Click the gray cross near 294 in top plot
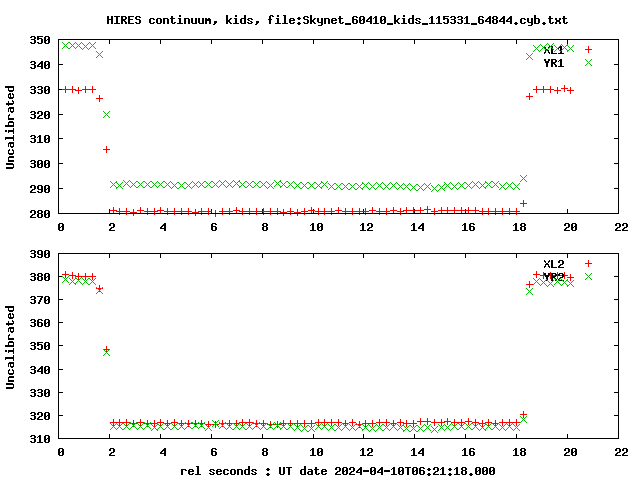 coord(523,179)
